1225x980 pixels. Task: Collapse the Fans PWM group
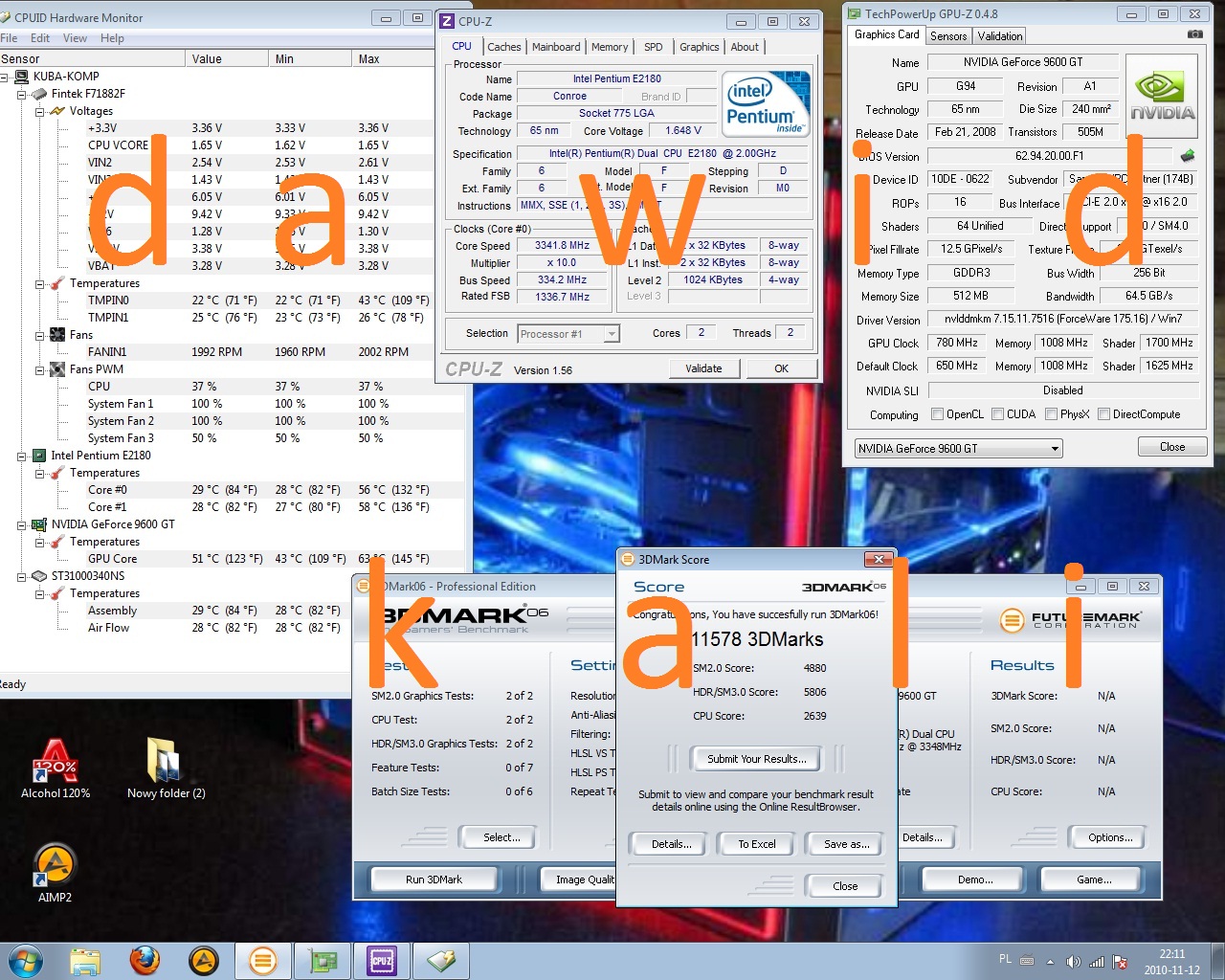click(x=40, y=369)
